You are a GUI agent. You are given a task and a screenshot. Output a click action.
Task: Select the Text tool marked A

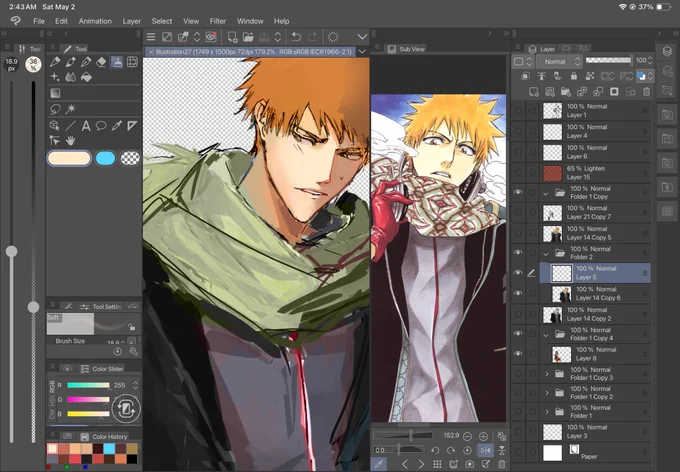(86, 126)
